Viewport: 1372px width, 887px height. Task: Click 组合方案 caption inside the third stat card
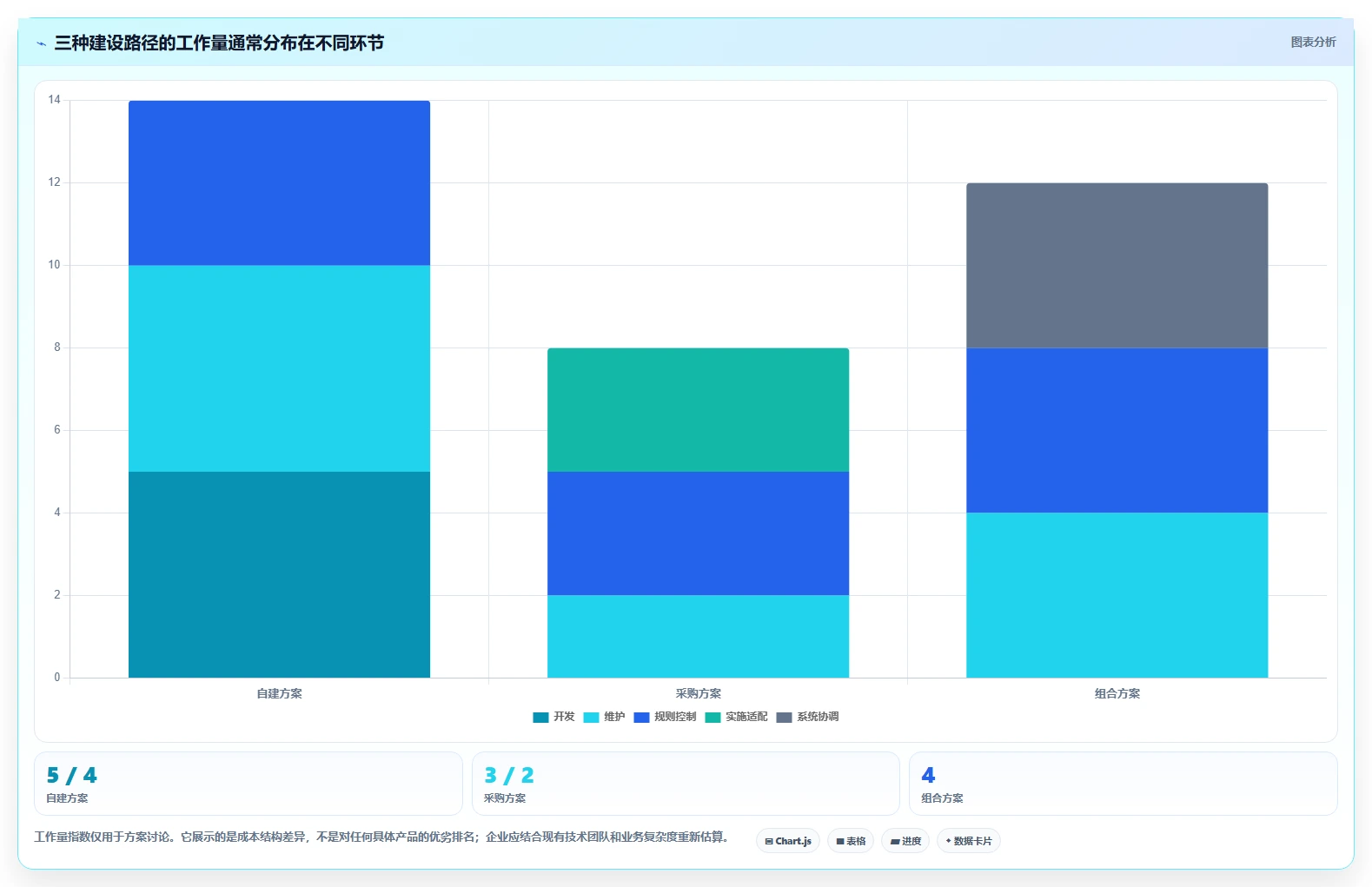pyautogui.click(x=942, y=798)
